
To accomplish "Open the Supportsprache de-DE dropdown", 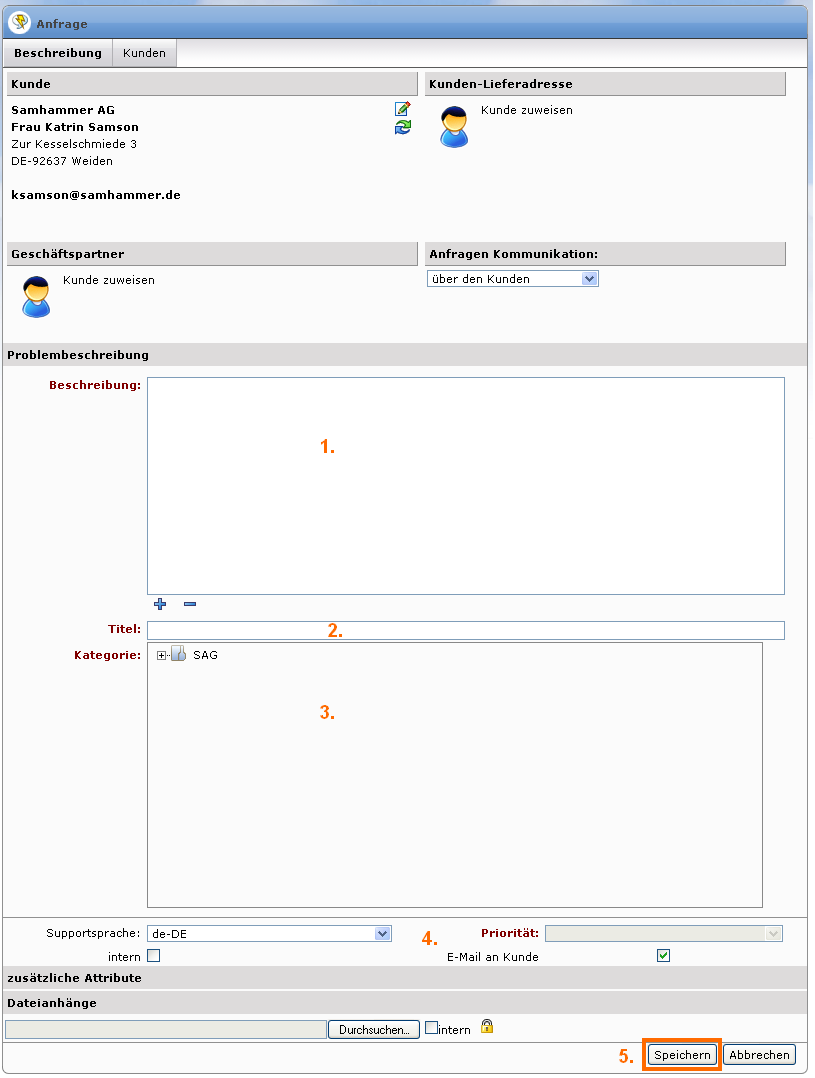I will [x=269, y=933].
